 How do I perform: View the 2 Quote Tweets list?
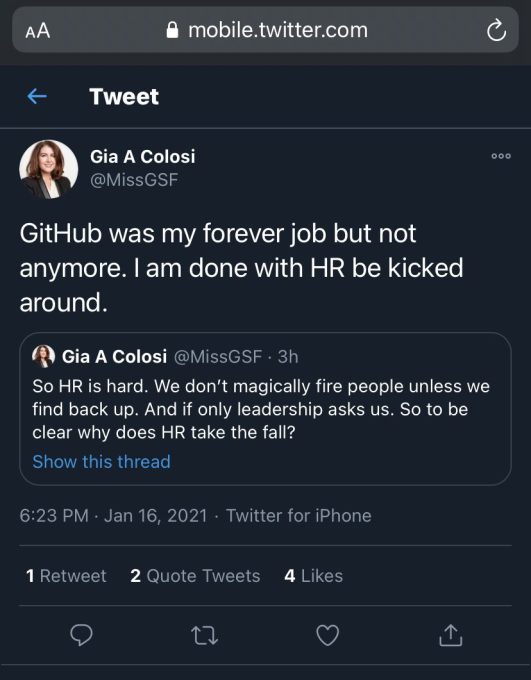(195, 576)
